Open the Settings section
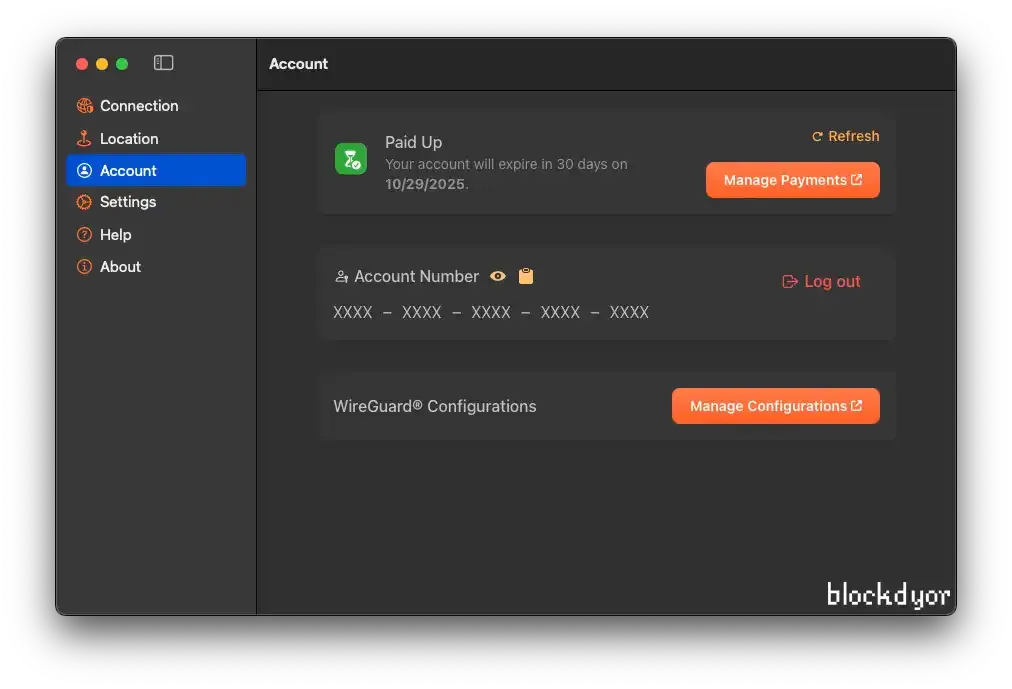Screen dimensions: 1012x689 pos(156,202)
